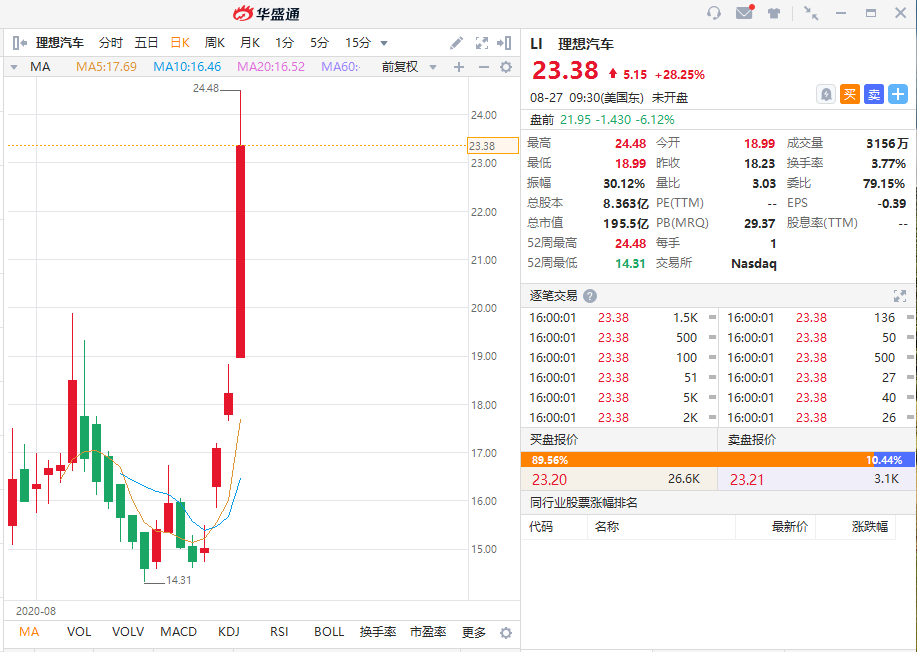Select the pencil drawing tool

click(456, 43)
